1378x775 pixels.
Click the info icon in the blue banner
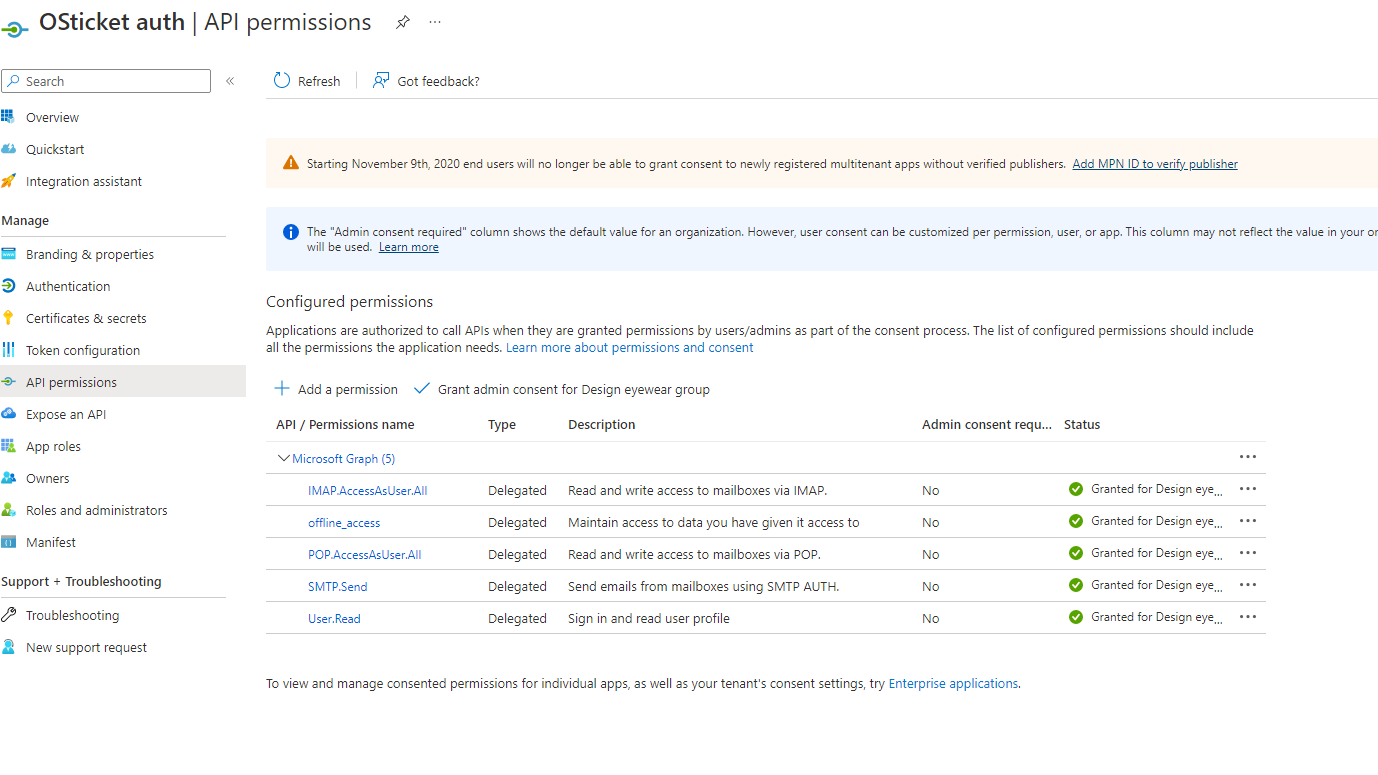[x=291, y=232]
